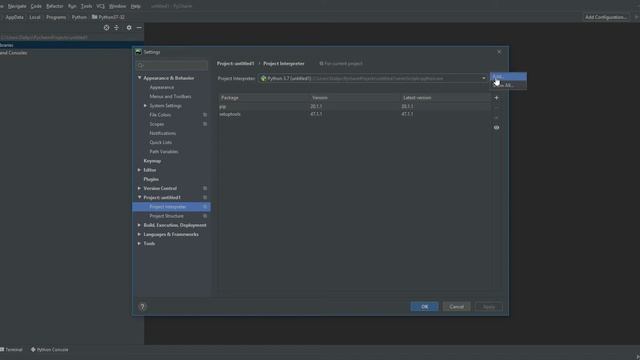The width and height of the screenshot is (640, 360).
Task: Select Project Structure item
Action: tap(167, 216)
